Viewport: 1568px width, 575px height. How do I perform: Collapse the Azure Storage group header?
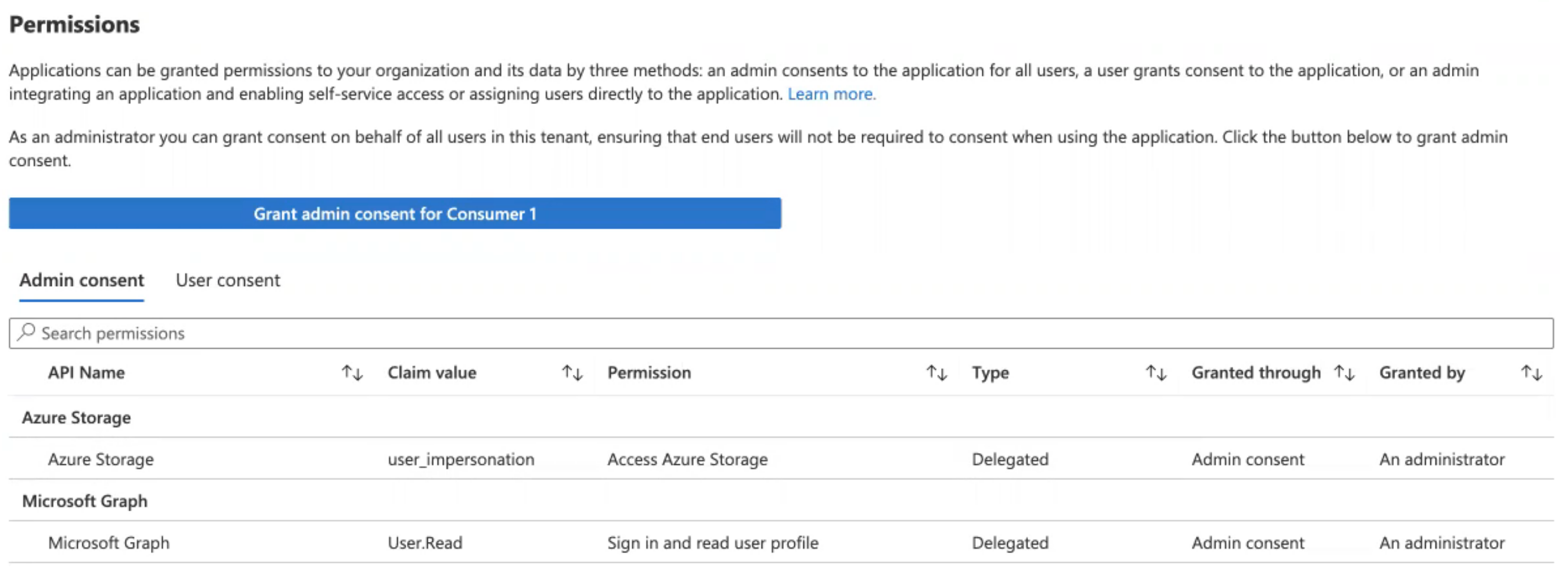[77, 418]
